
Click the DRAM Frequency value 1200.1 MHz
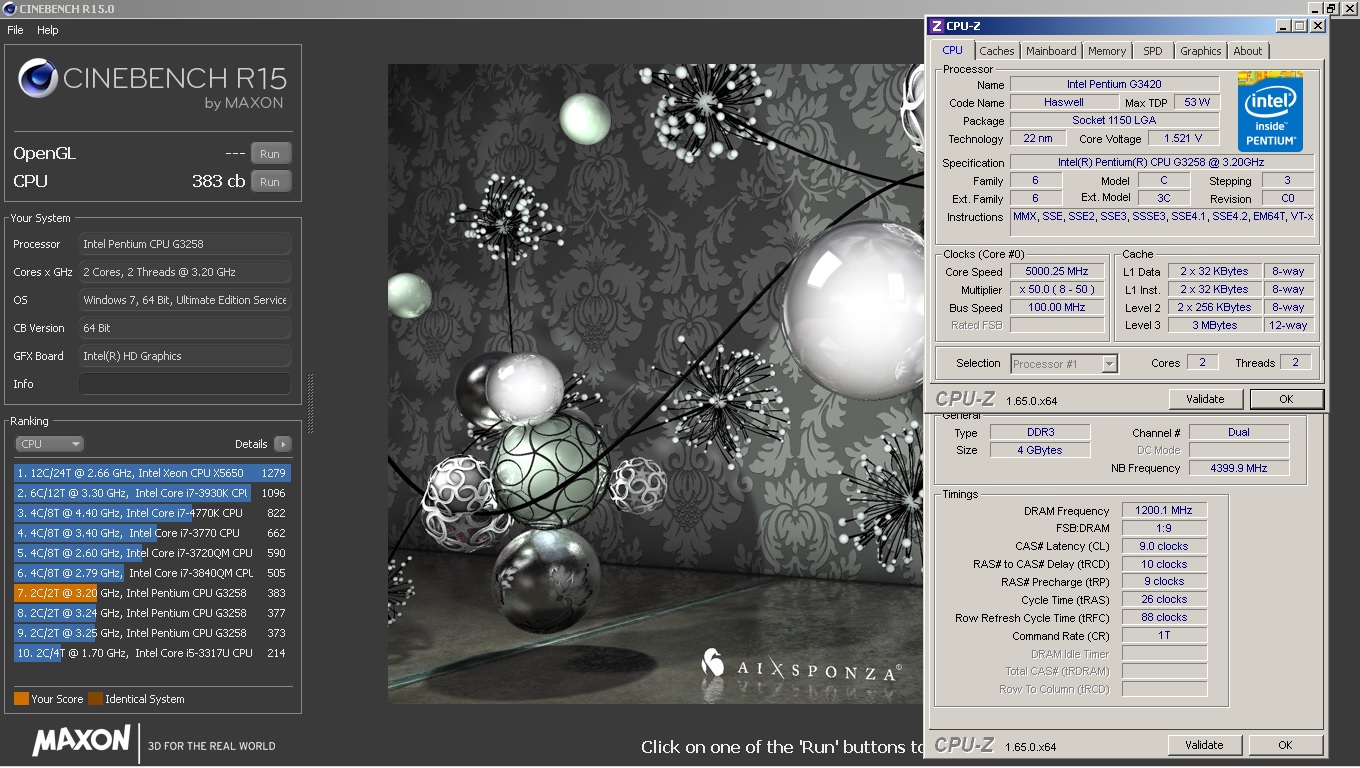[1164, 510]
